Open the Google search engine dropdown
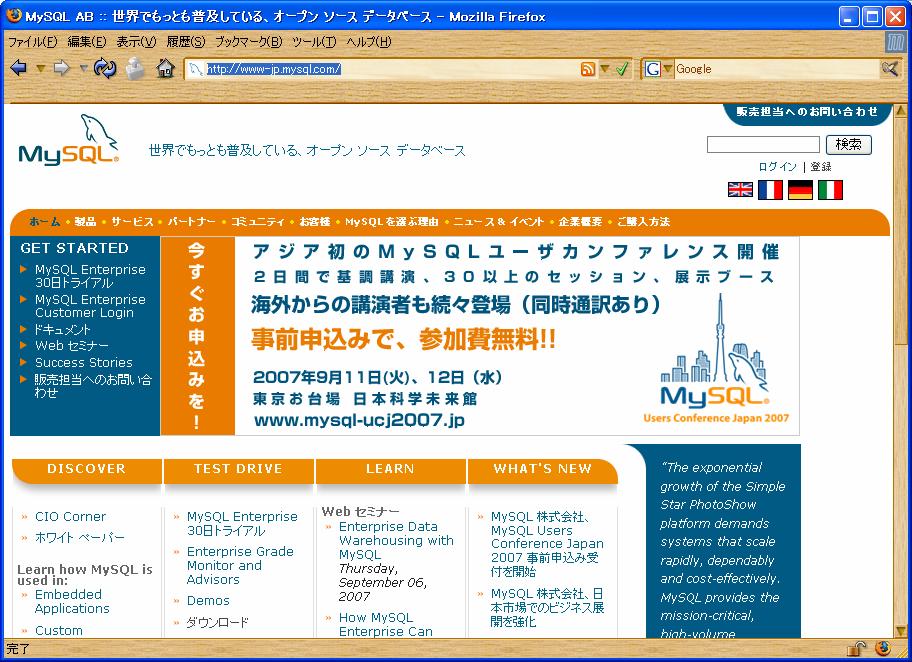 tap(667, 69)
